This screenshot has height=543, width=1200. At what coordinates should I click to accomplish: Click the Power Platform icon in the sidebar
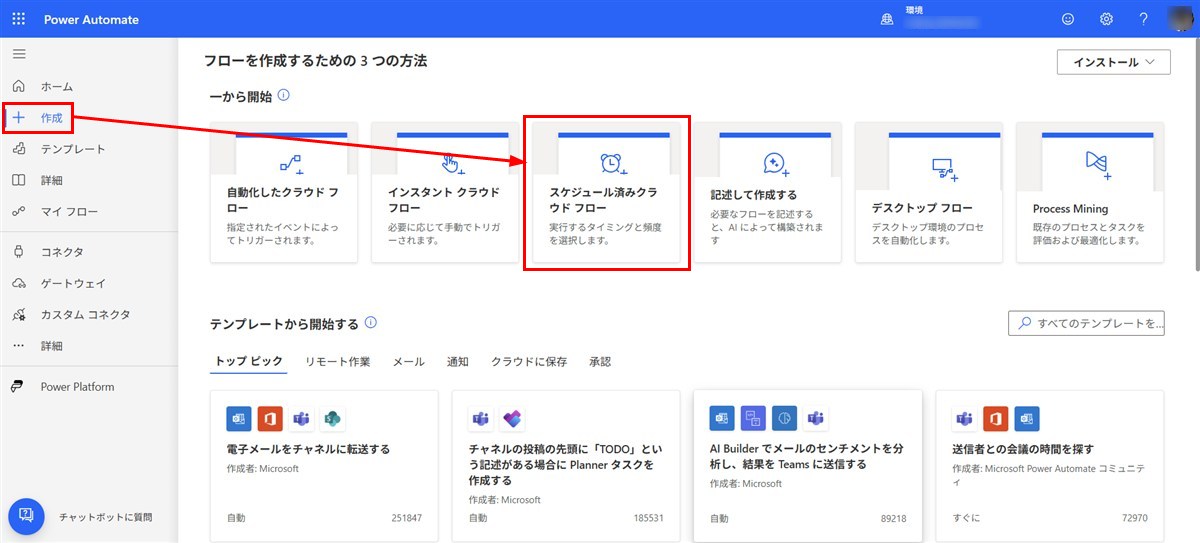coord(19,386)
